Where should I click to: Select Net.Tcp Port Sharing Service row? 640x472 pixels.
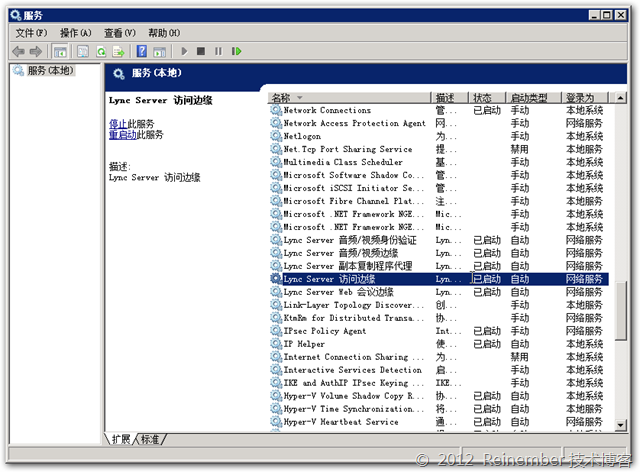click(439, 149)
